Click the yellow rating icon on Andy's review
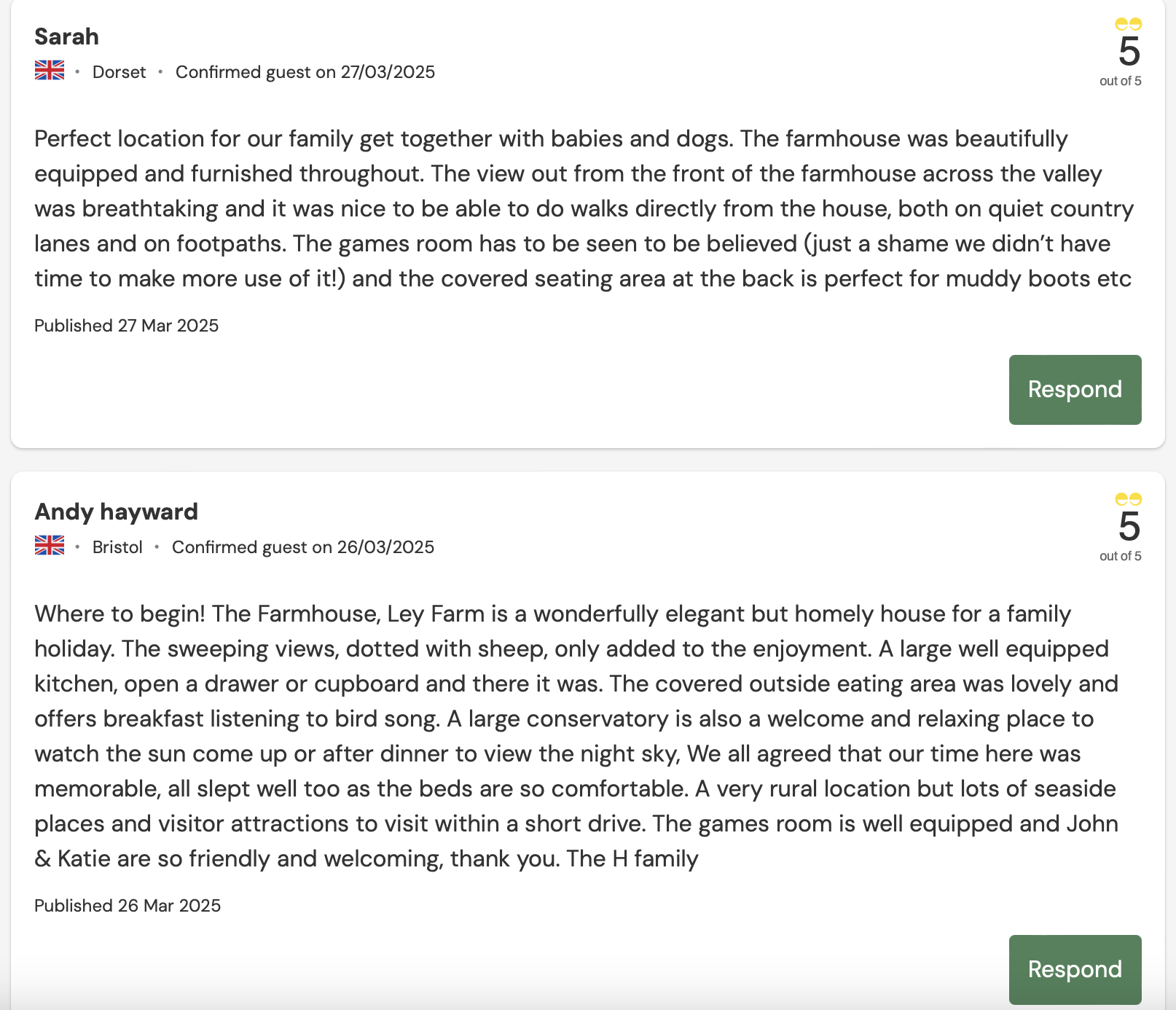1176x1010 pixels. pyautogui.click(x=1128, y=500)
